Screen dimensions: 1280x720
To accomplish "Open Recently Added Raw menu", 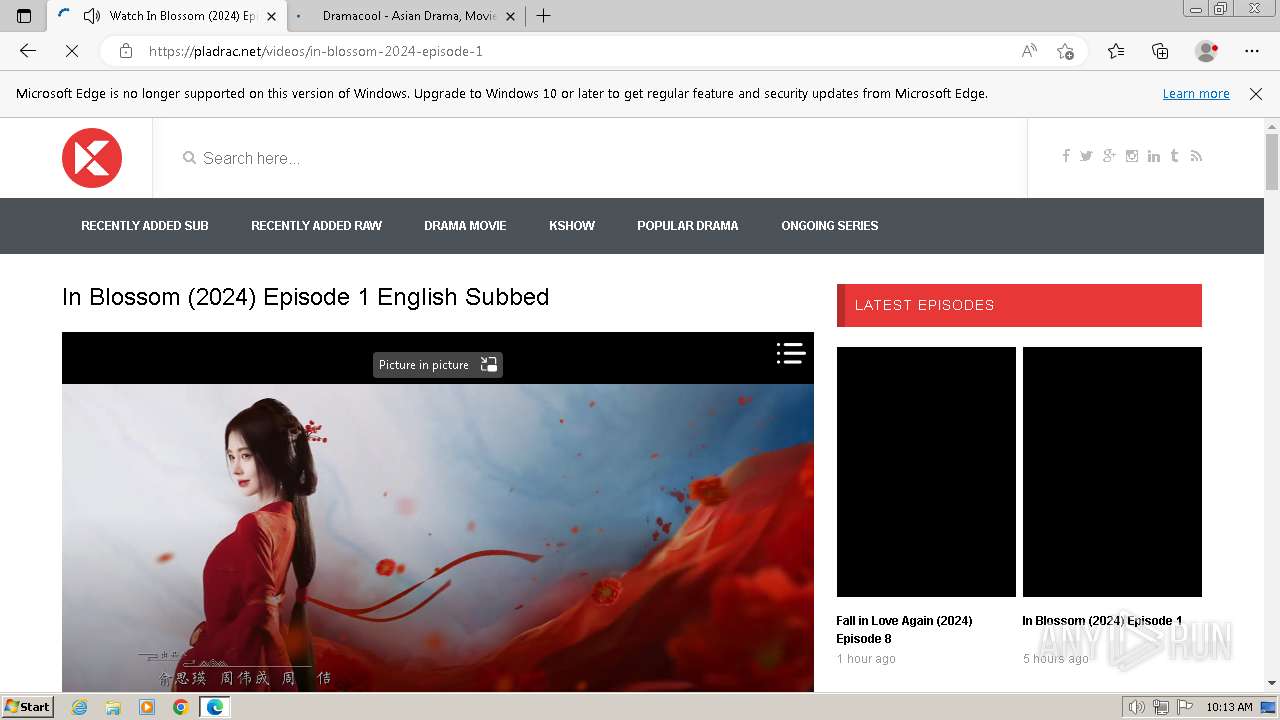I will pos(316,226).
